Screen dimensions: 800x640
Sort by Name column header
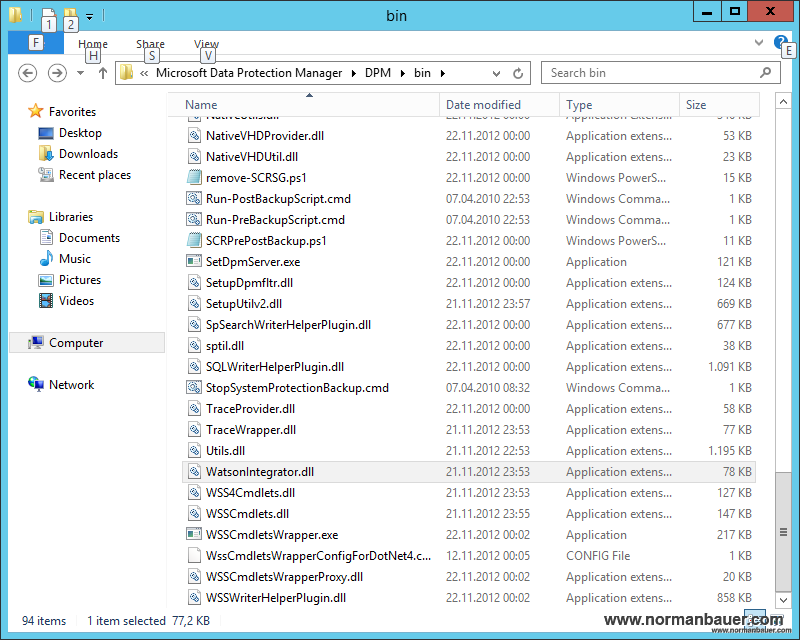pyautogui.click(x=304, y=105)
